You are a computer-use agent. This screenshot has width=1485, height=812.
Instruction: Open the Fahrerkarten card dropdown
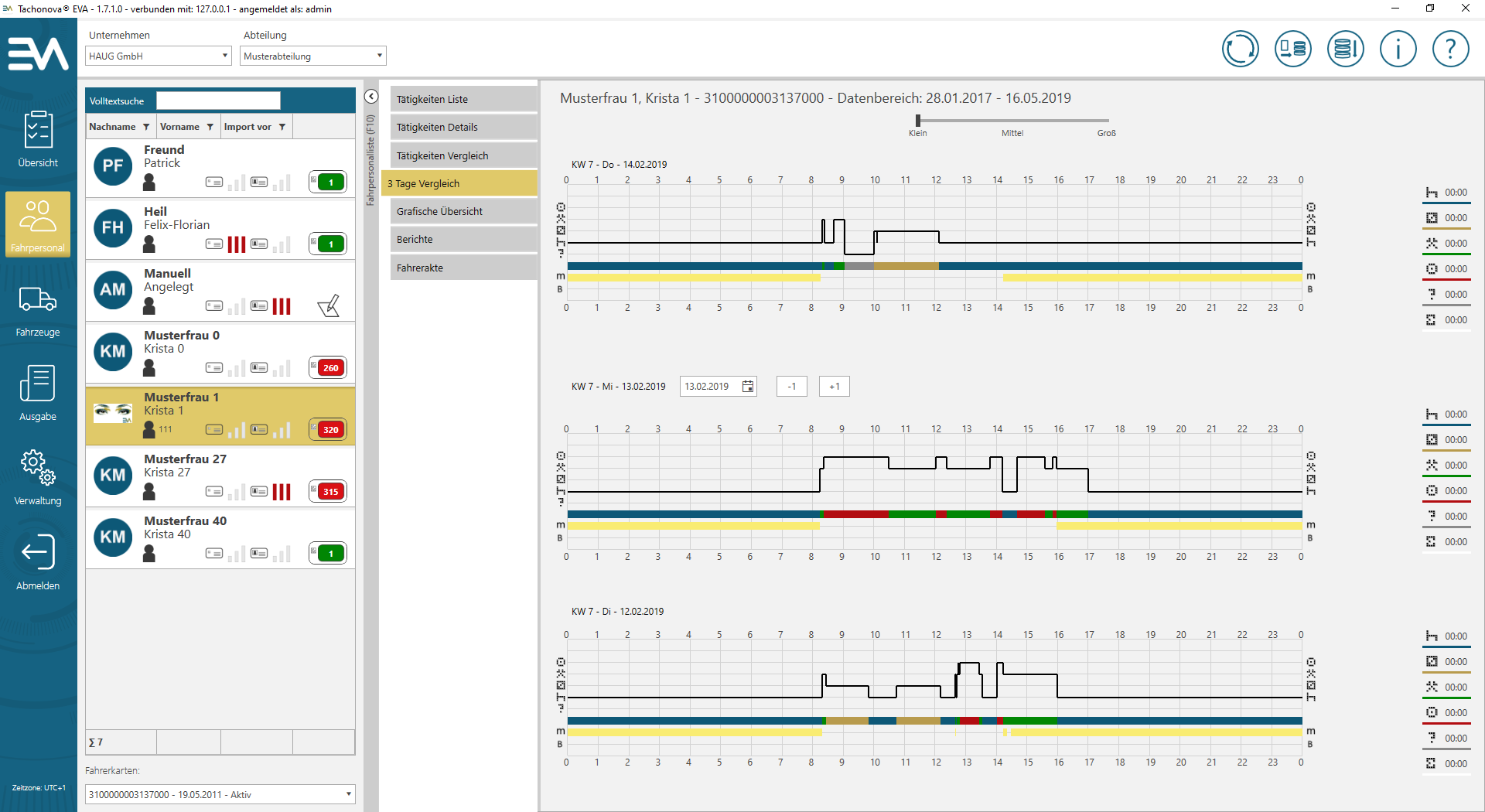tap(349, 794)
